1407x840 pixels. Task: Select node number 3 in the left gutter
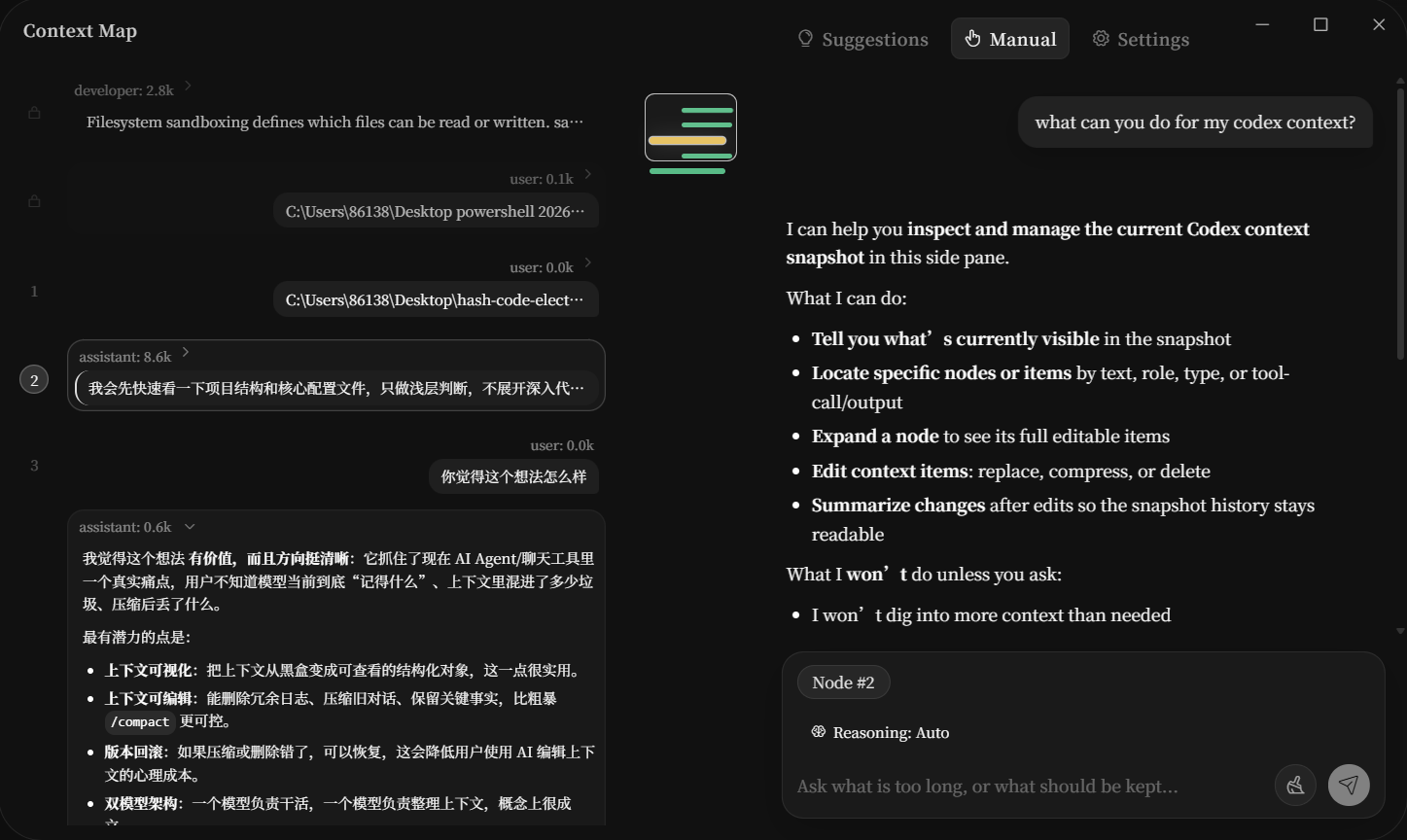(34, 466)
